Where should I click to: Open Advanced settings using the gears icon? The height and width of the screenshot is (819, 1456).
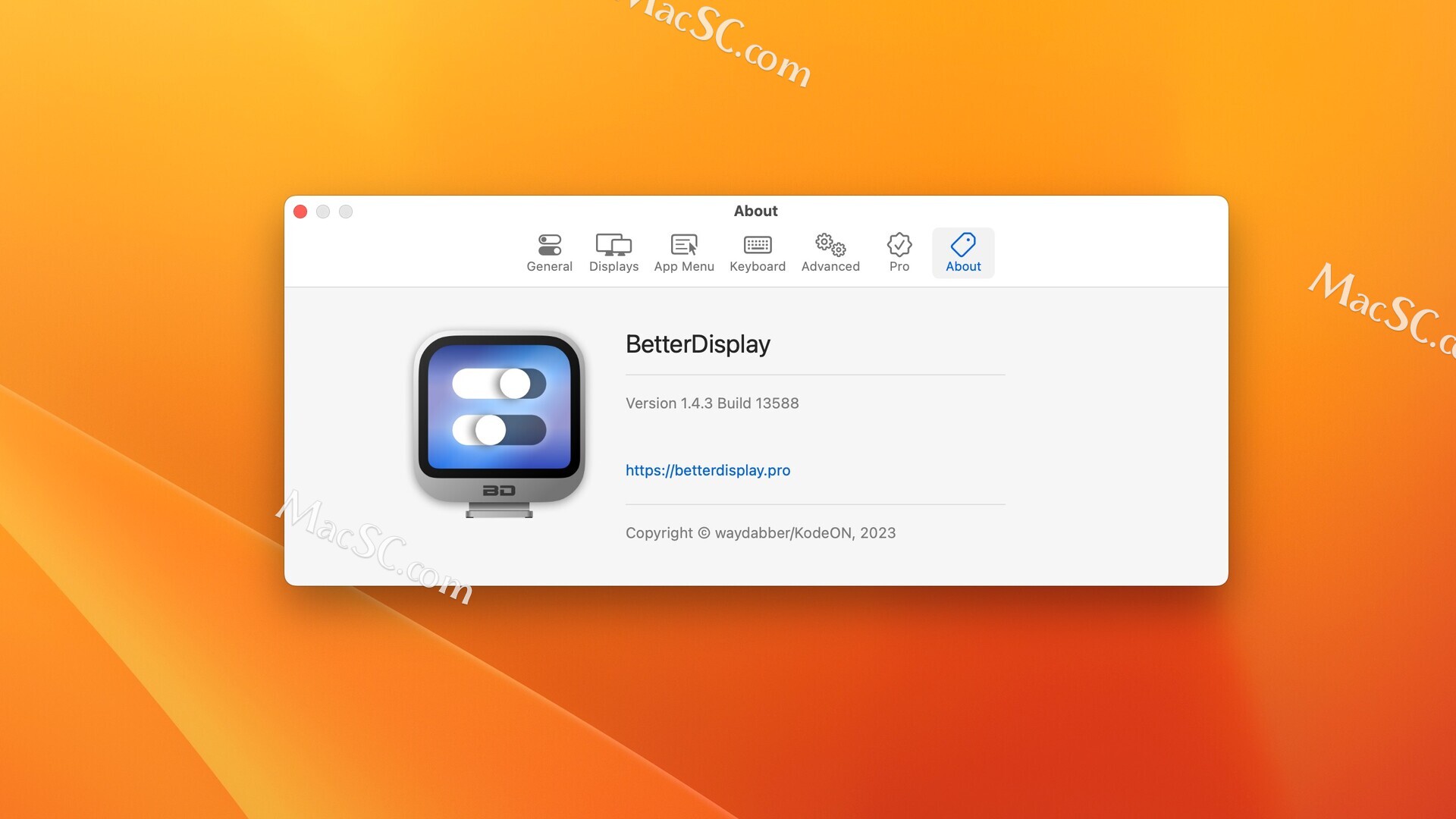[x=830, y=244]
